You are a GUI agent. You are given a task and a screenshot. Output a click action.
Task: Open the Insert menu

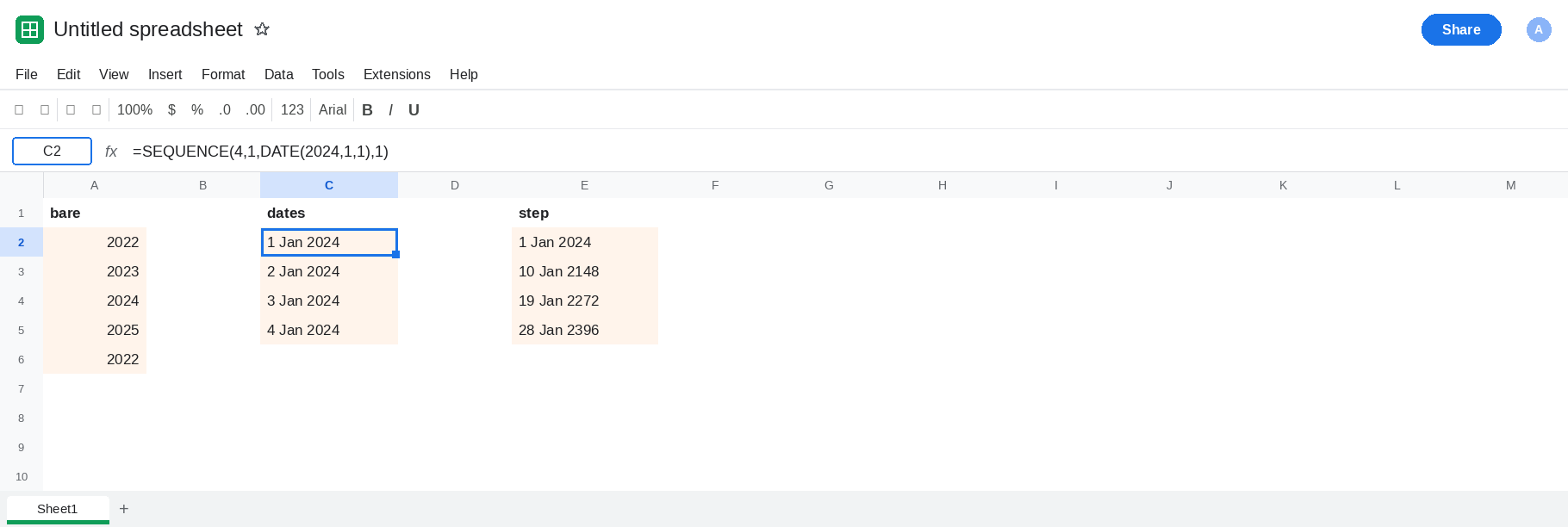click(x=165, y=75)
